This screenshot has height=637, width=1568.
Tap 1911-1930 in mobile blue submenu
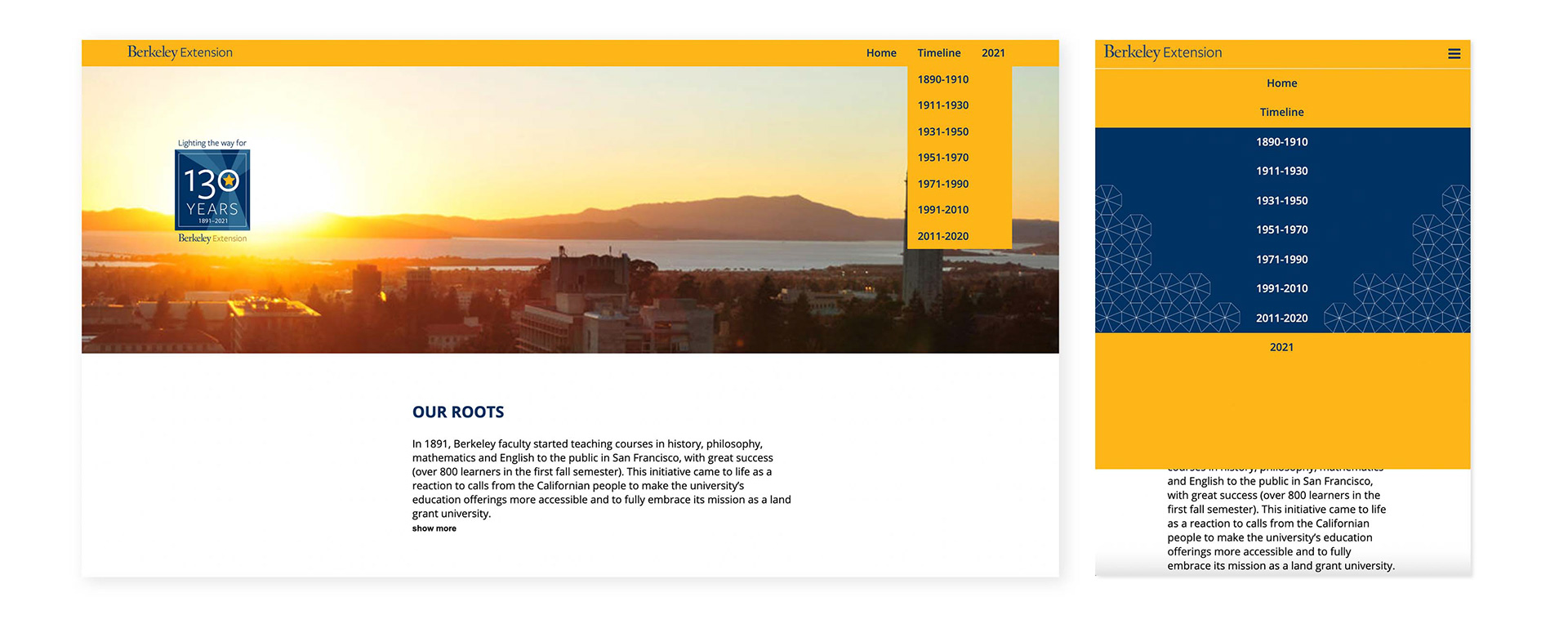pos(1282,171)
